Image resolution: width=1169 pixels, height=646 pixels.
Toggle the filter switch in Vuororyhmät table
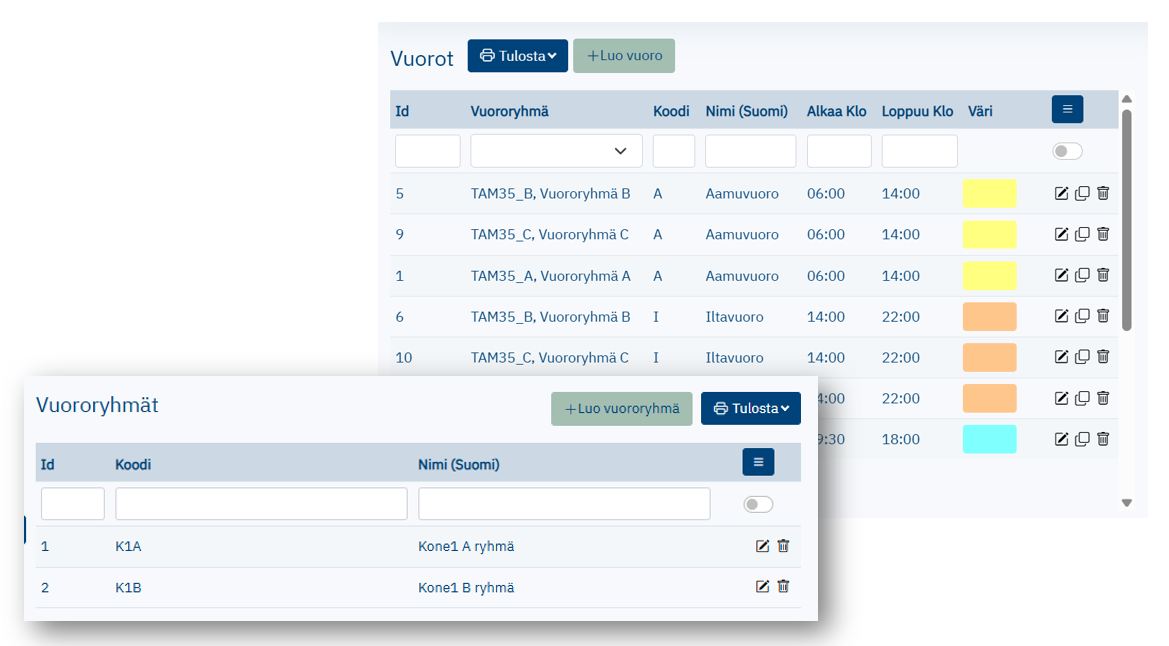tap(757, 505)
